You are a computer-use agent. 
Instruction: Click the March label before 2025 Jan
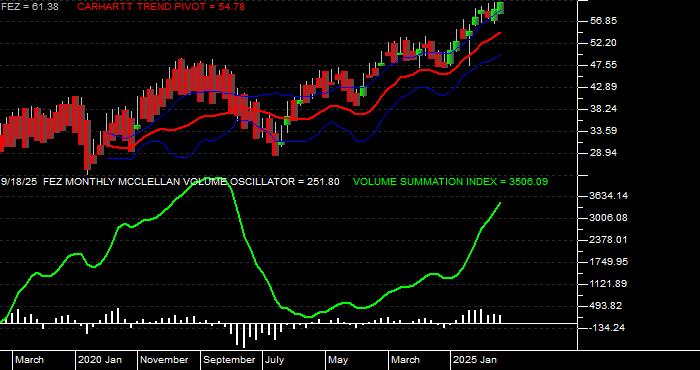click(406, 360)
